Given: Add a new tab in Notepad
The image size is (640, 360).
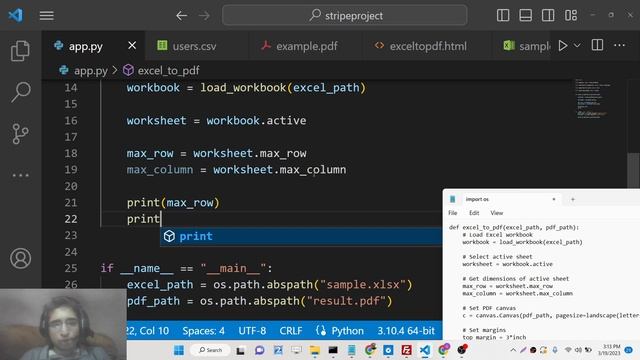Looking at the screenshot, I should (x=573, y=199).
